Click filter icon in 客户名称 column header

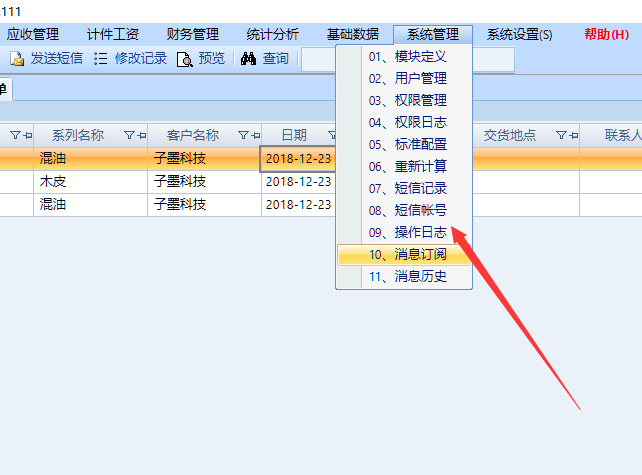[242, 135]
